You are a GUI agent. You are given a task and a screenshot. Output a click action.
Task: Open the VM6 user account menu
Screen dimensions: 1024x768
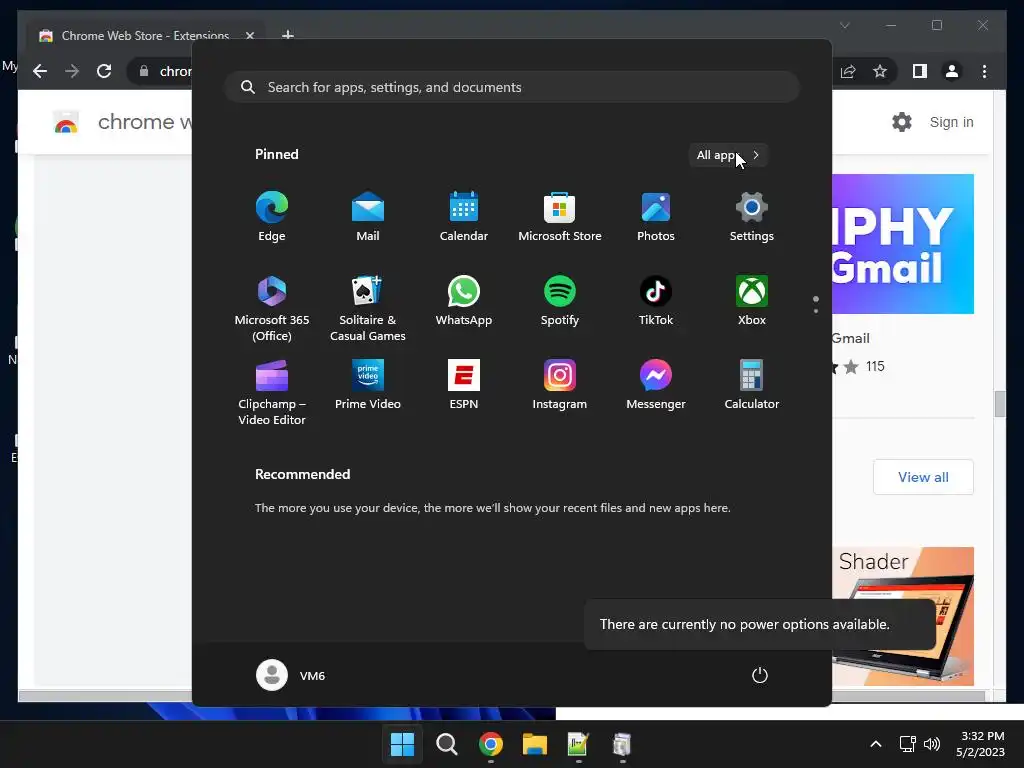pyautogui.click(x=291, y=675)
